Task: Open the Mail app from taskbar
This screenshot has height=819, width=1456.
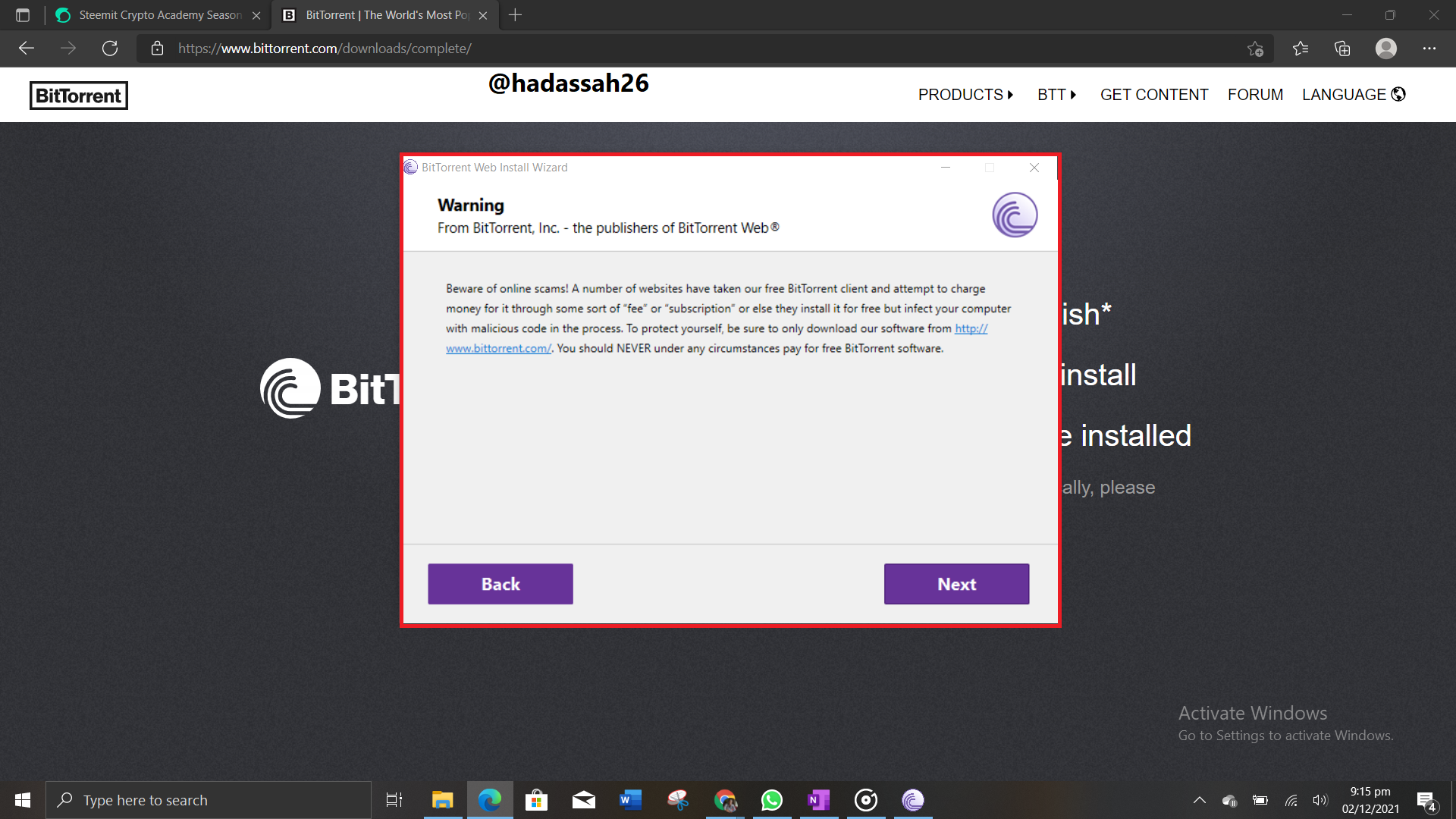Action: click(x=583, y=800)
